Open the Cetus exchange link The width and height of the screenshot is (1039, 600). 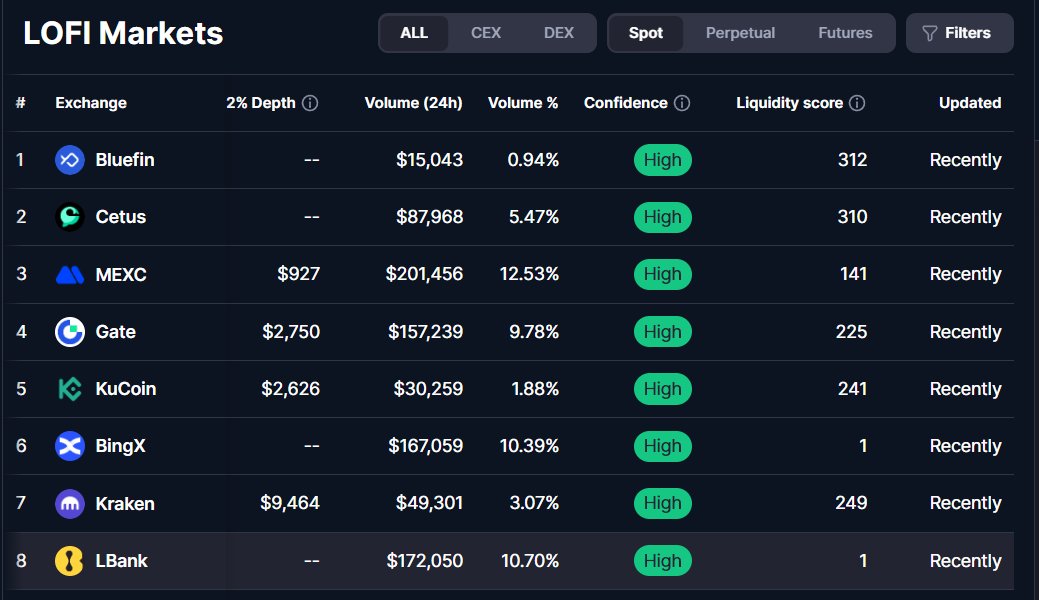[121, 217]
